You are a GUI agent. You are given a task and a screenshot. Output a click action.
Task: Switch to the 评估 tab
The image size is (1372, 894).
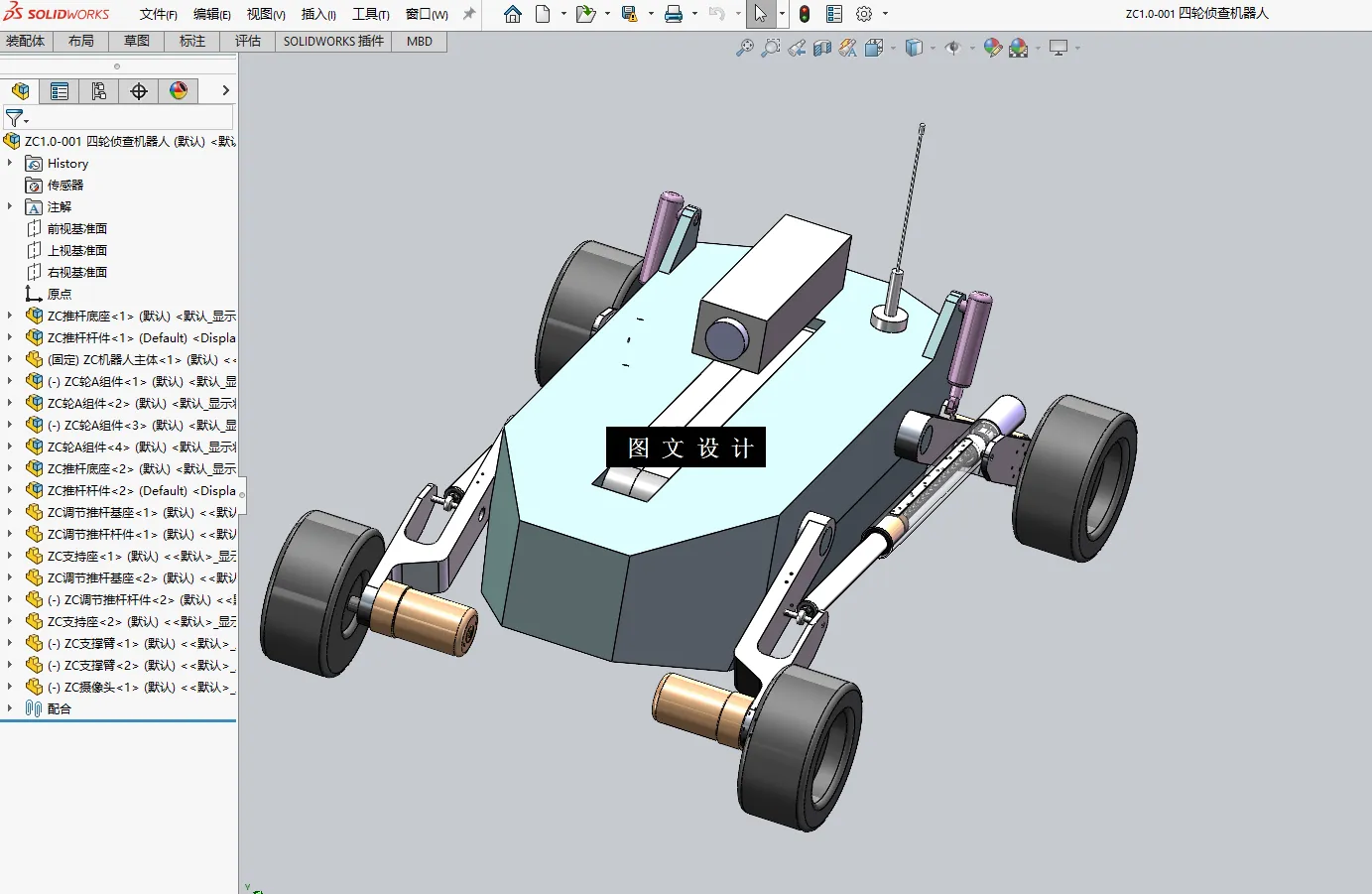point(248,41)
